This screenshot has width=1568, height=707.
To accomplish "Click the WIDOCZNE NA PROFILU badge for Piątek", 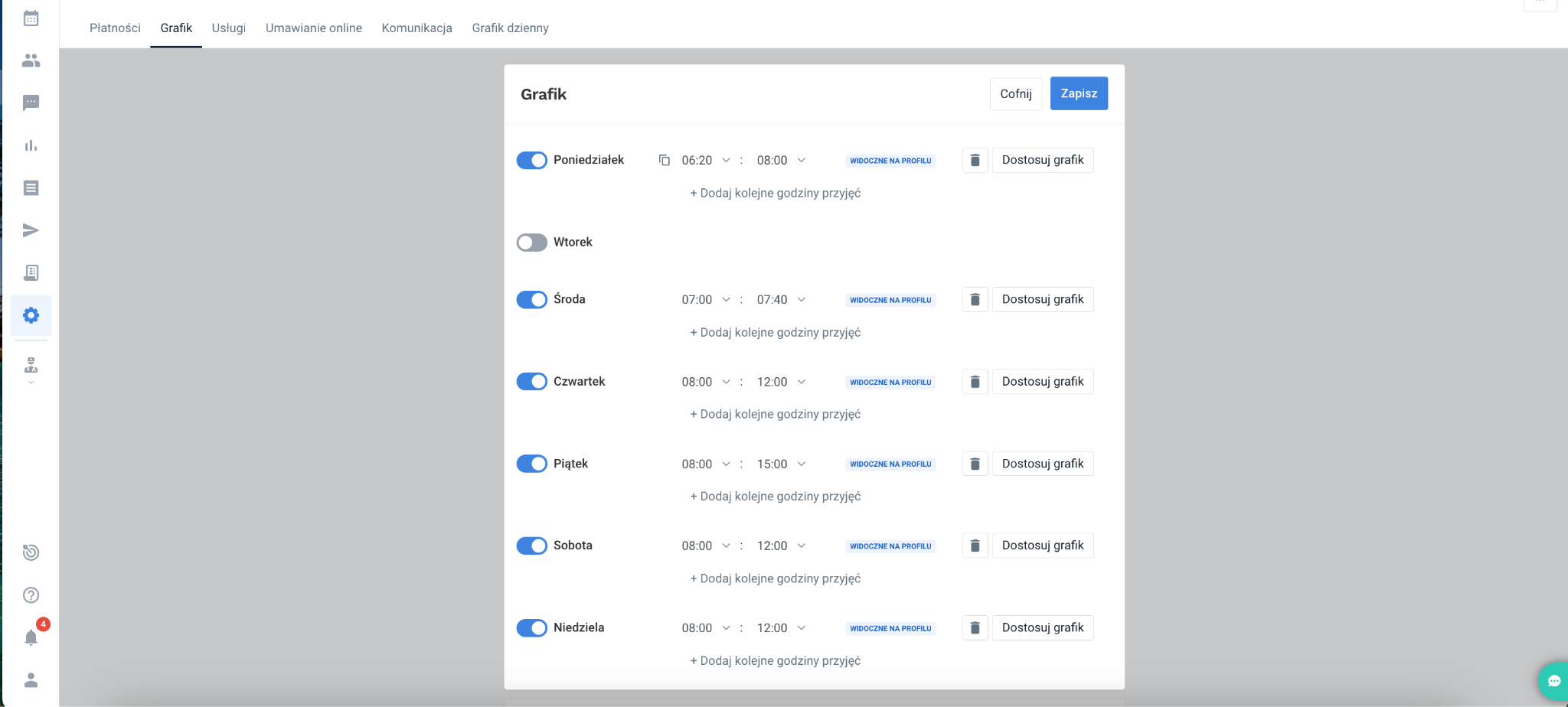I will click(x=890, y=464).
